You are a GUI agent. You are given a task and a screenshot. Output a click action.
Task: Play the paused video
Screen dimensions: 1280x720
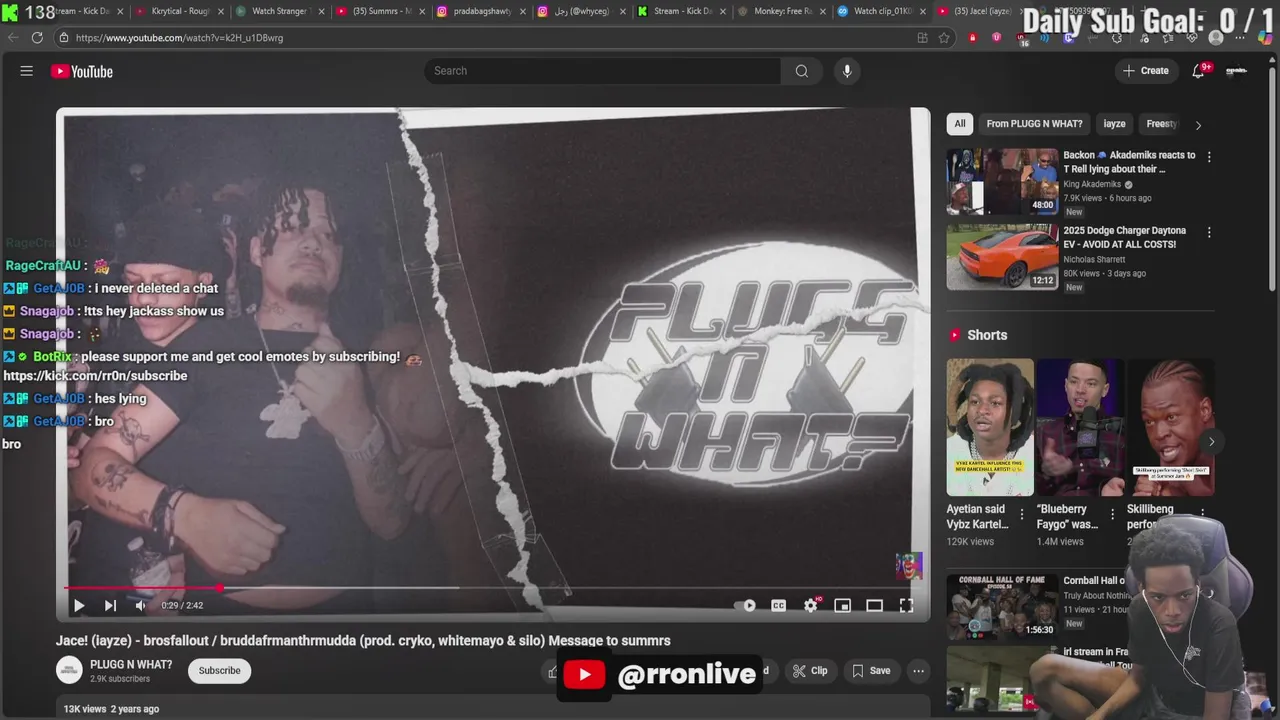click(x=79, y=605)
